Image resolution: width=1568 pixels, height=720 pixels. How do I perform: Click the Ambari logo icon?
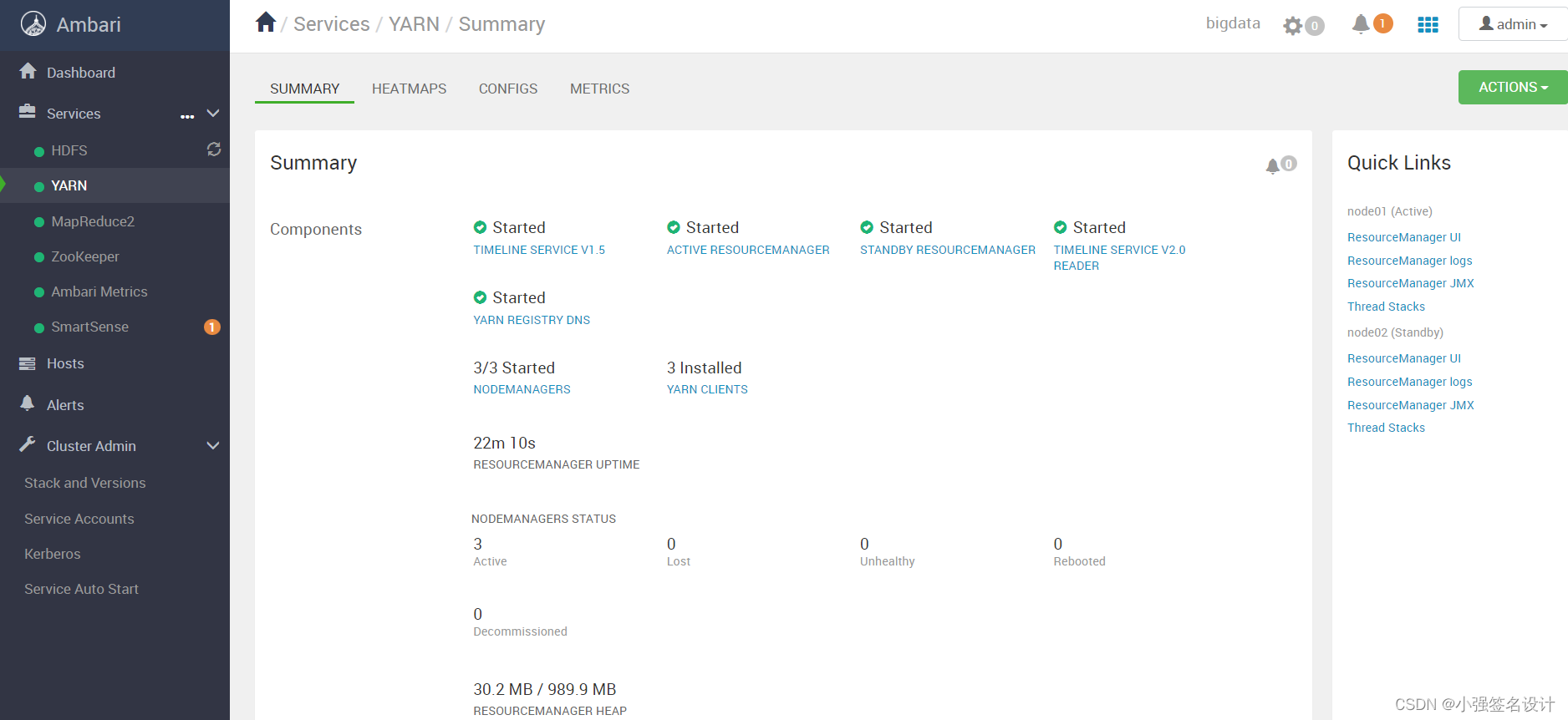[33, 24]
